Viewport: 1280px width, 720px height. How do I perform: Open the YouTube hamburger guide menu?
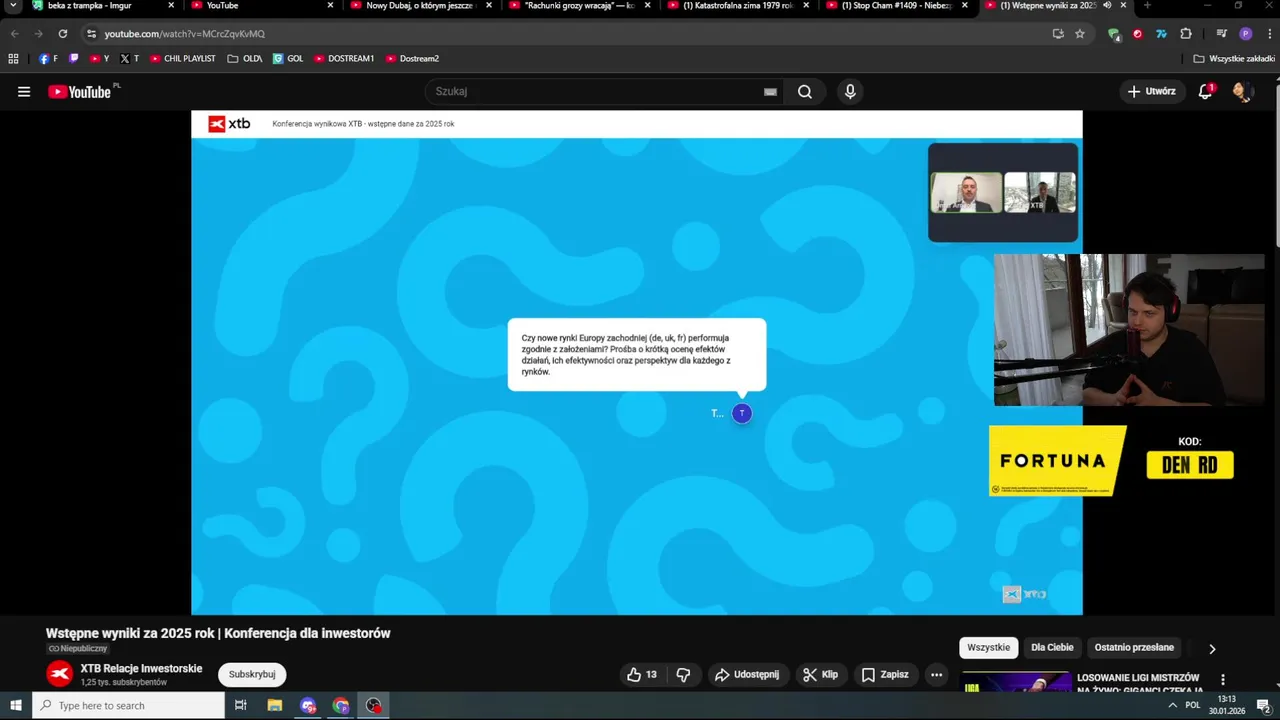pos(24,92)
